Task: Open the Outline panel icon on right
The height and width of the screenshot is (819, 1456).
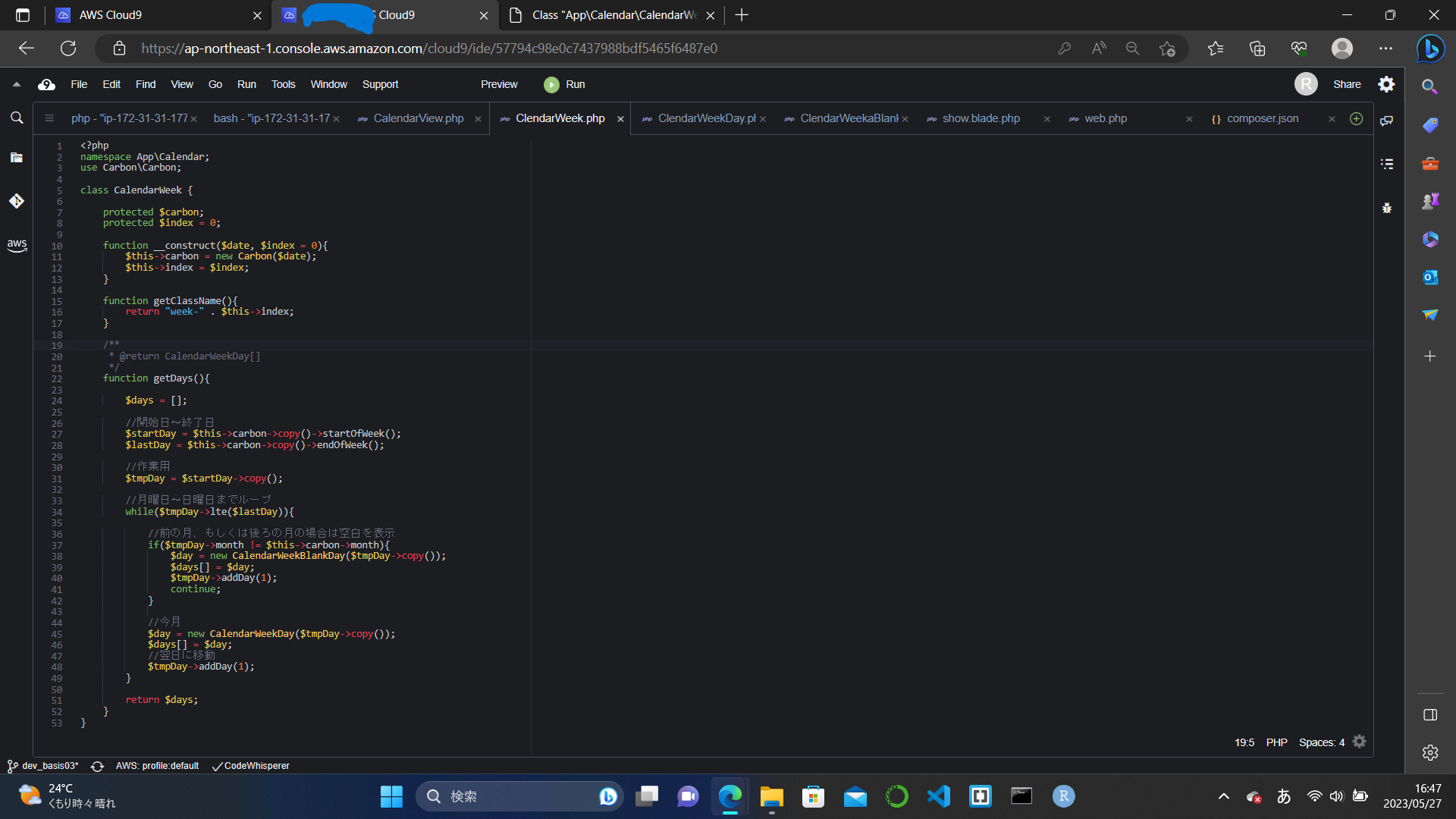Action: click(x=1387, y=164)
